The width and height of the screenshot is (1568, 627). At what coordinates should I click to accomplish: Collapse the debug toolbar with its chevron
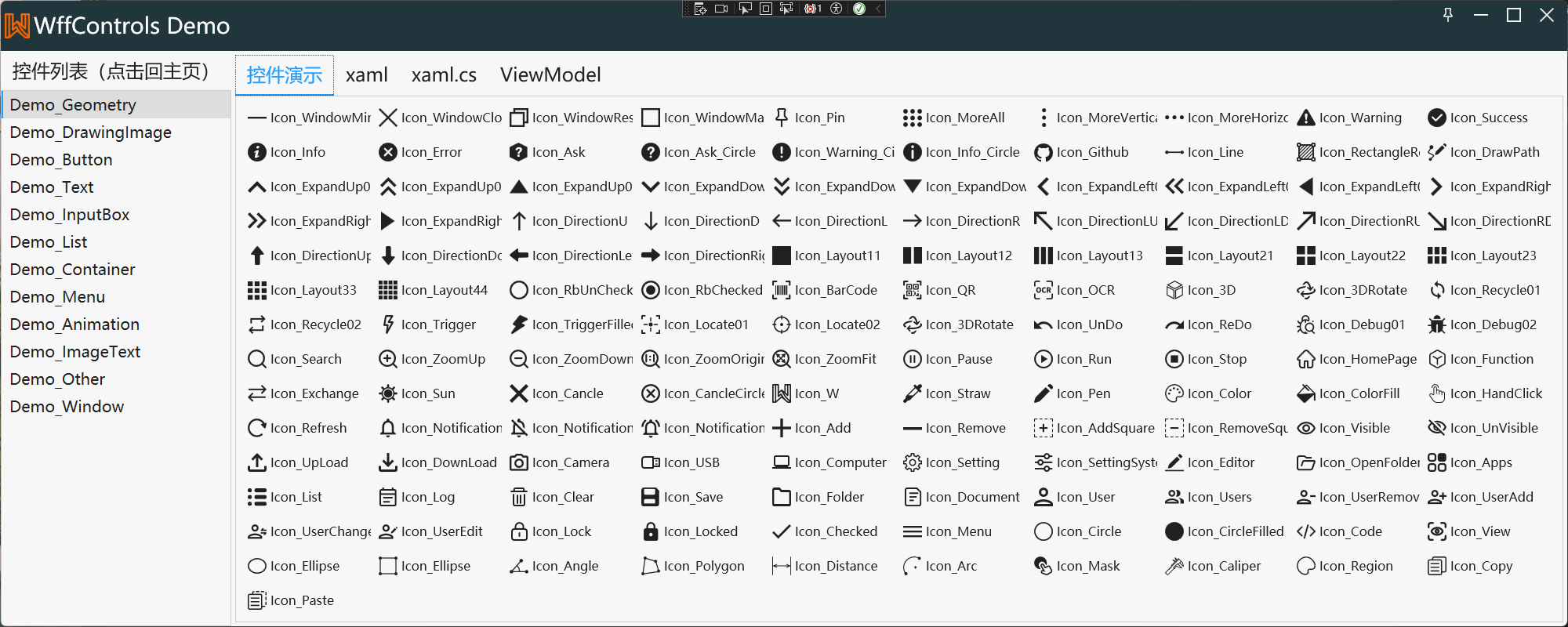point(878,9)
